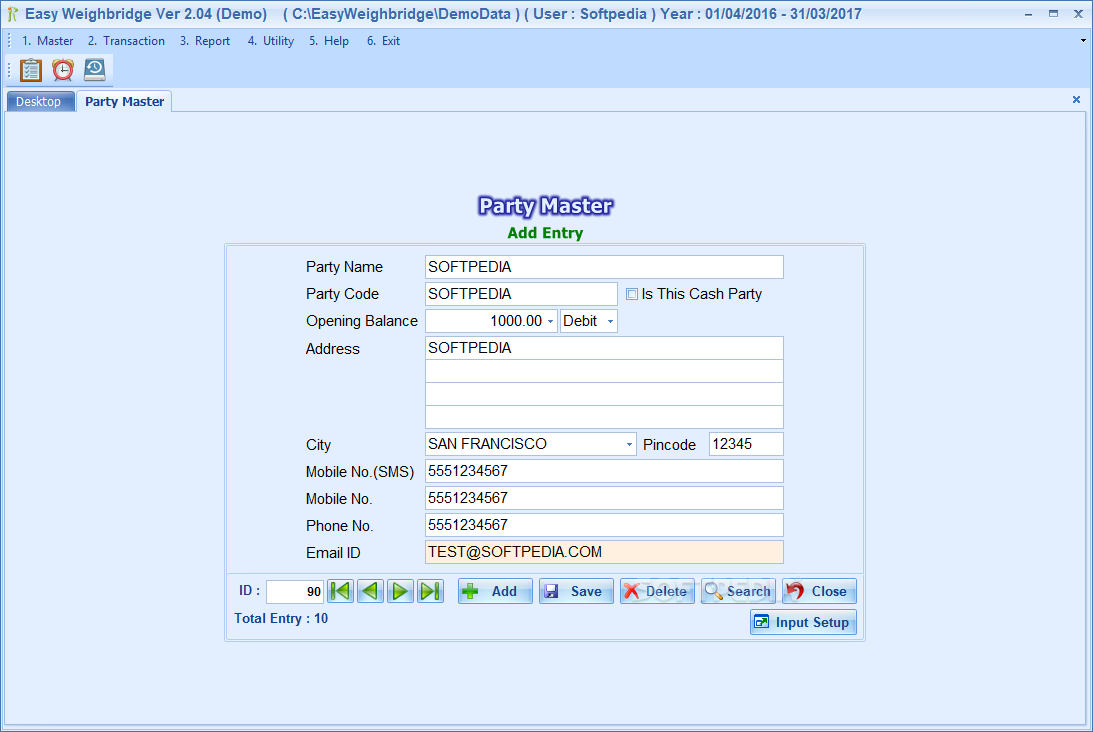Go to first record arrow

[341, 591]
